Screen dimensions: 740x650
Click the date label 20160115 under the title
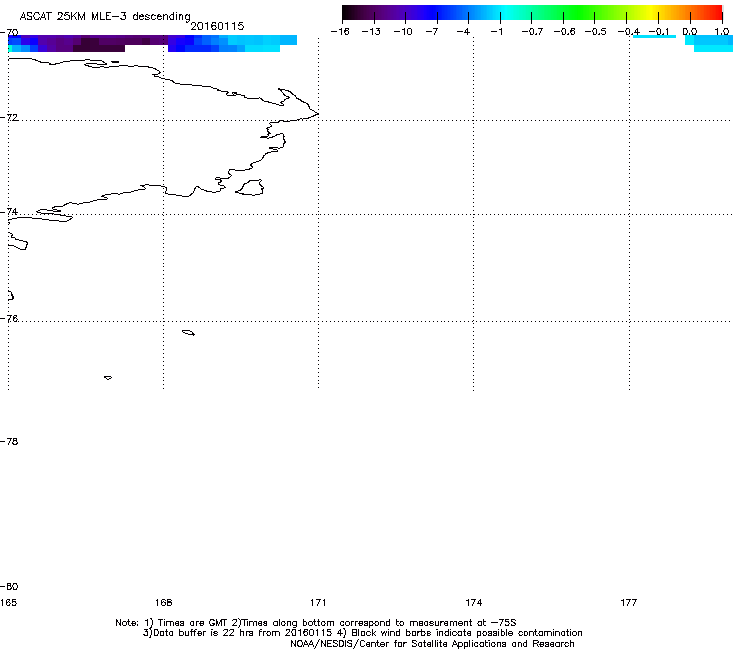coord(217,26)
